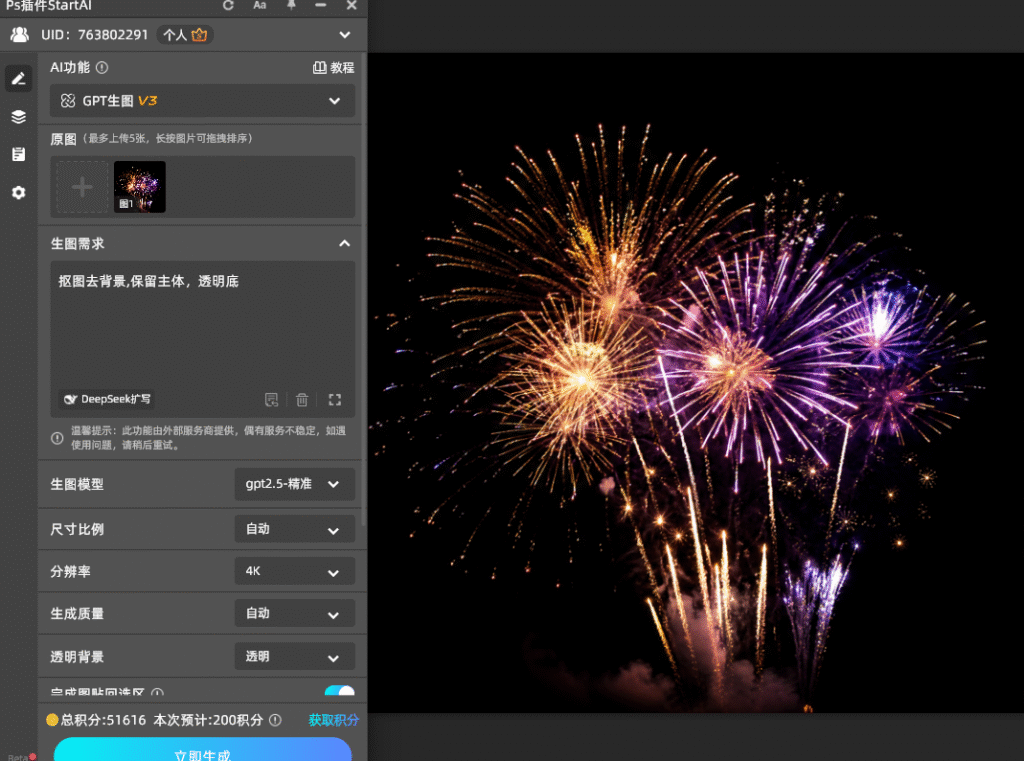Viewport: 1024px width, 761px height.
Task: Click info icon next to AI功能
Action: [x=102, y=67]
